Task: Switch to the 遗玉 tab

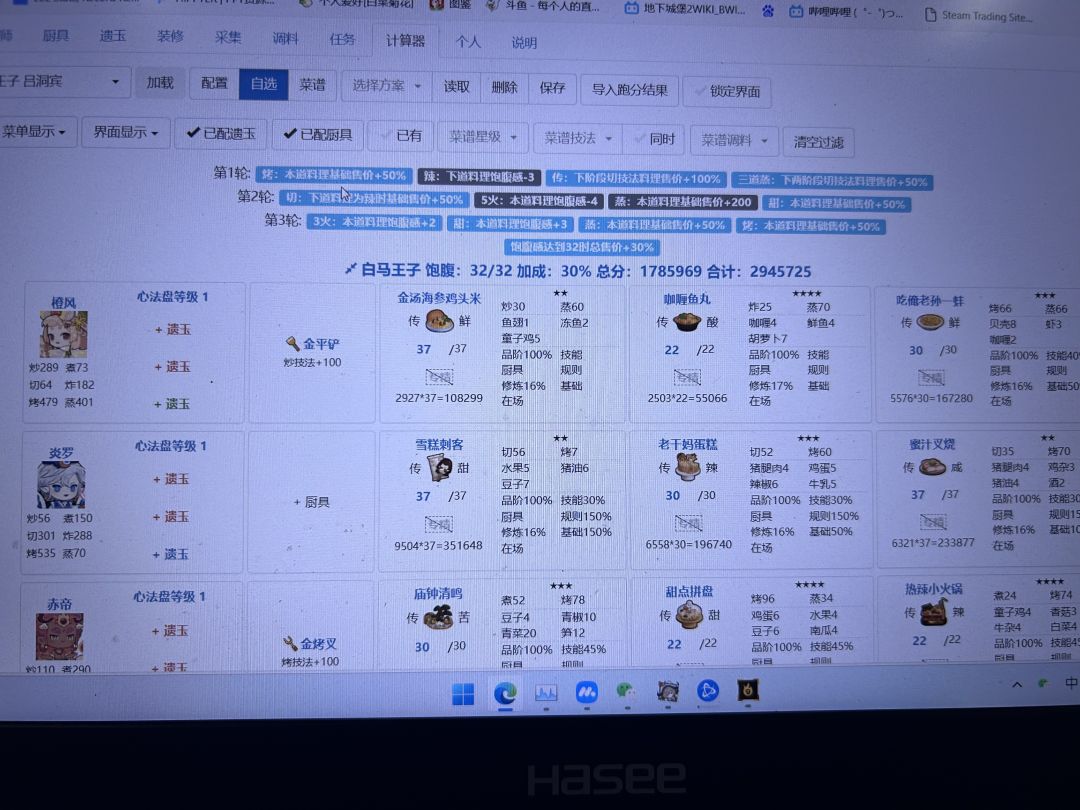Action: click(x=112, y=36)
